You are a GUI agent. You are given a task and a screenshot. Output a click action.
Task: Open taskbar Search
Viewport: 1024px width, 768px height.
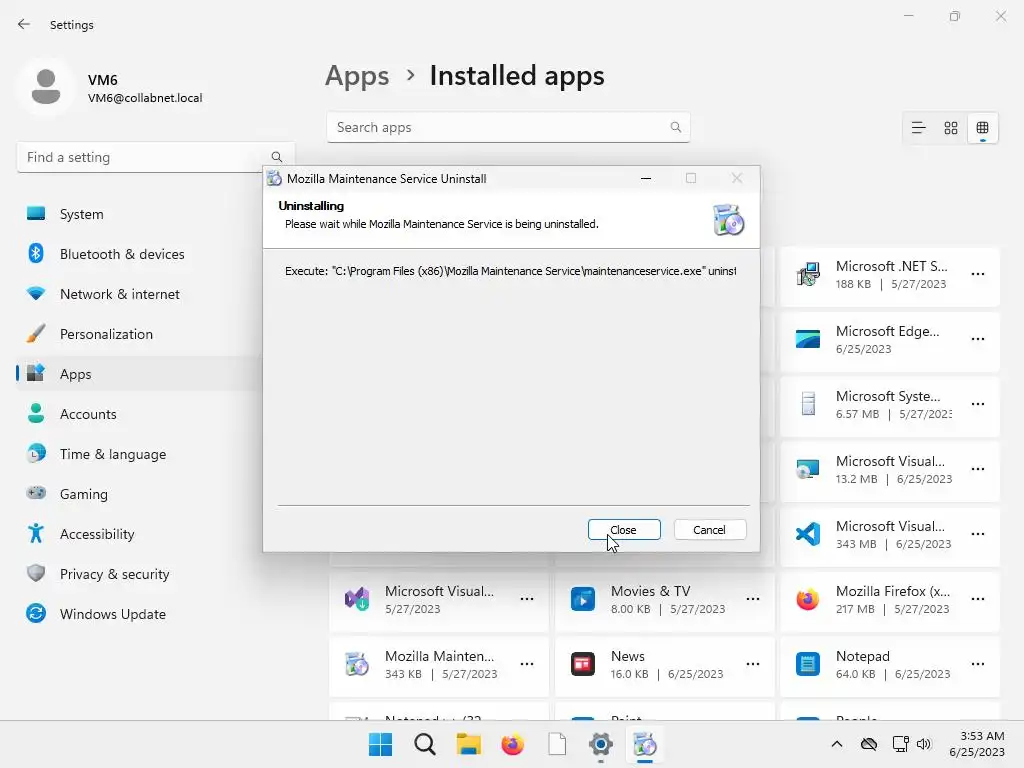(x=424, y=744)
